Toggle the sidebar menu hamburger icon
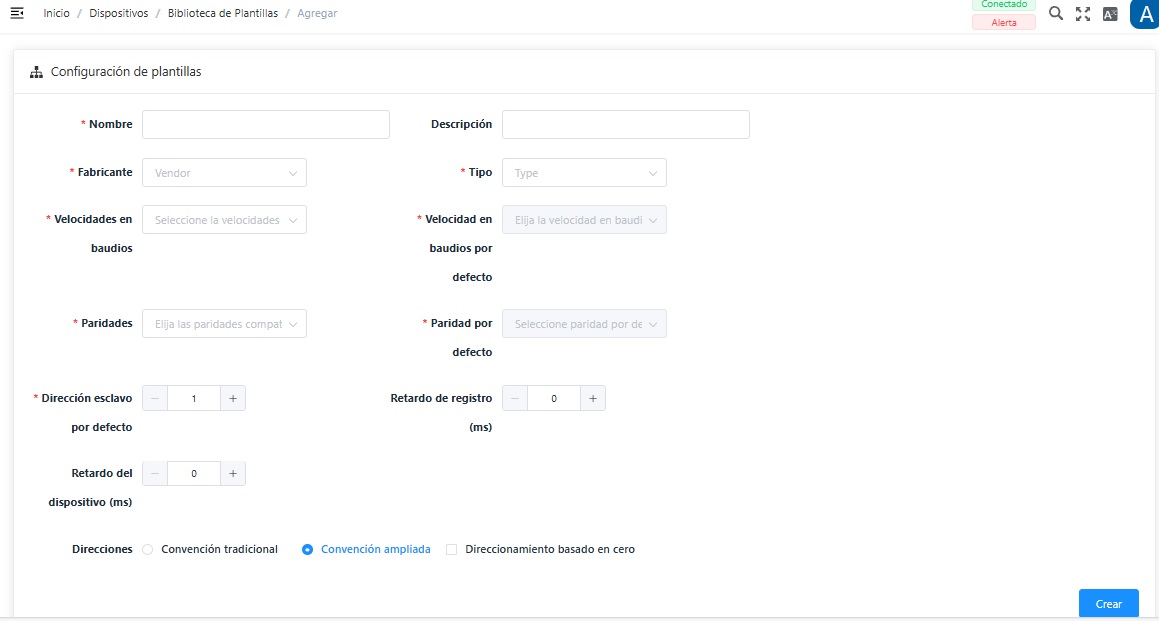 coord(17,13)
